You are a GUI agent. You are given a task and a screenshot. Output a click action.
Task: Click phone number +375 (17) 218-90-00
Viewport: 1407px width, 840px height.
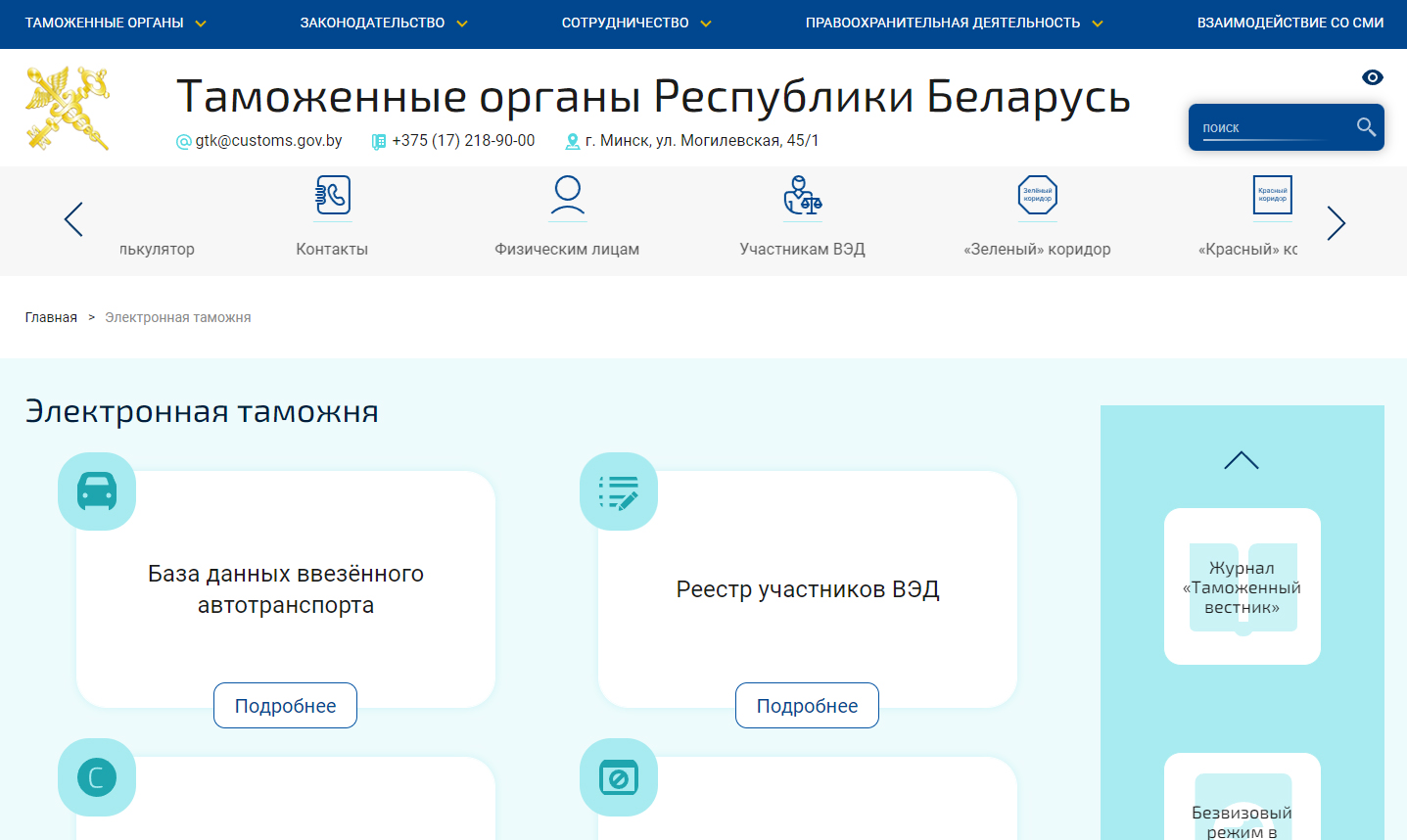tap(463, 140)
